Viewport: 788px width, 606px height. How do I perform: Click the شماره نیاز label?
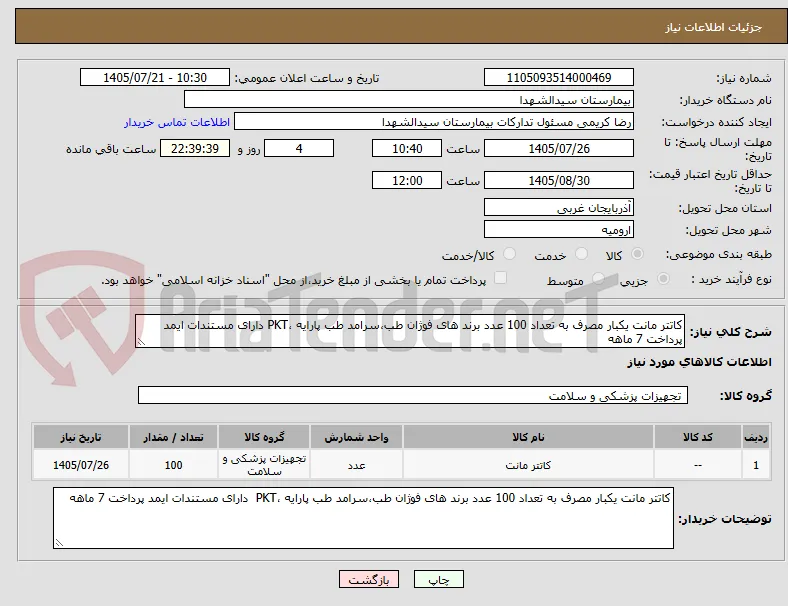coord(744,78)
